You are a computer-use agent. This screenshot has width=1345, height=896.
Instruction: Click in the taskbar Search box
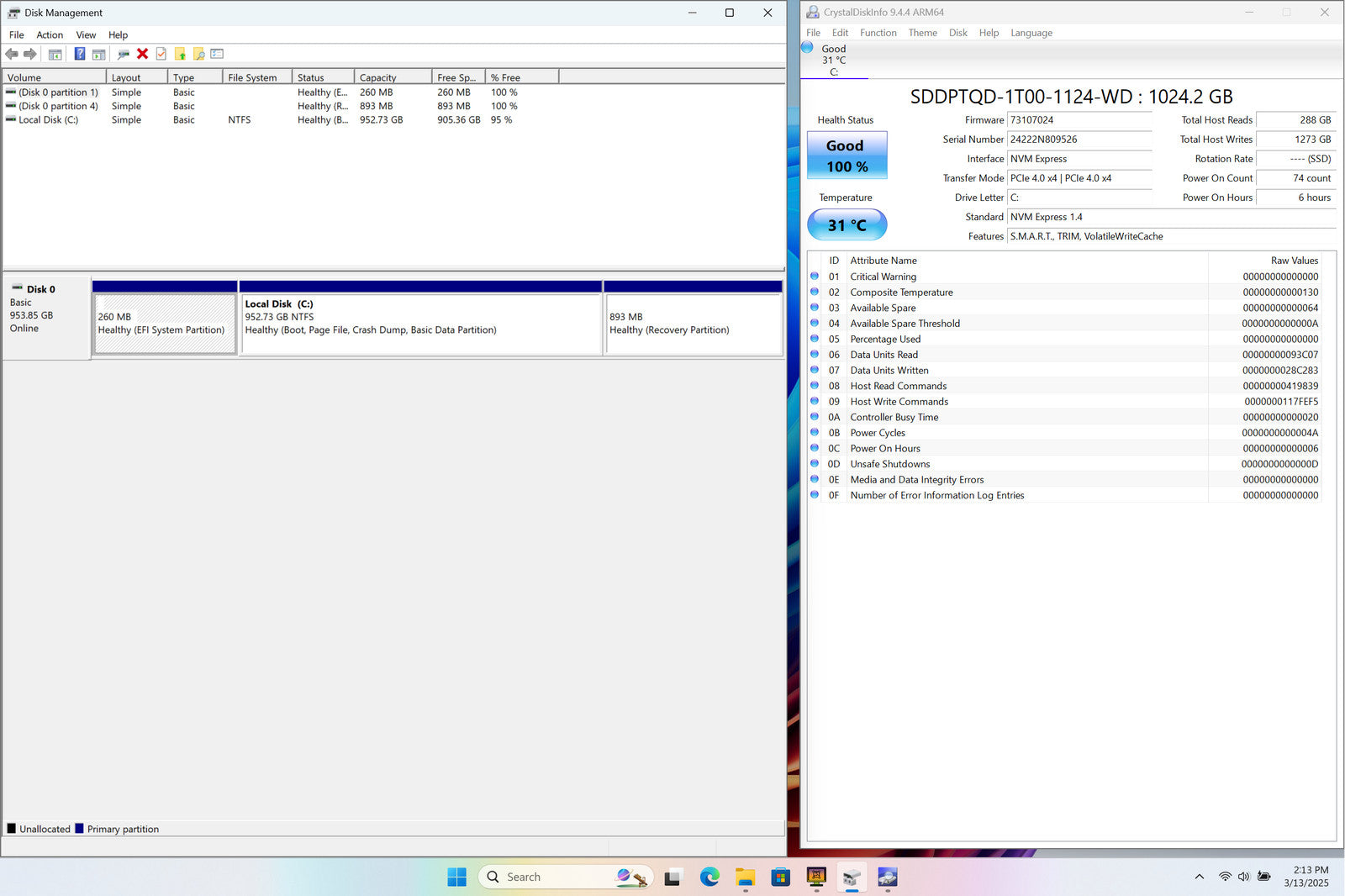(x=566, y=877)
